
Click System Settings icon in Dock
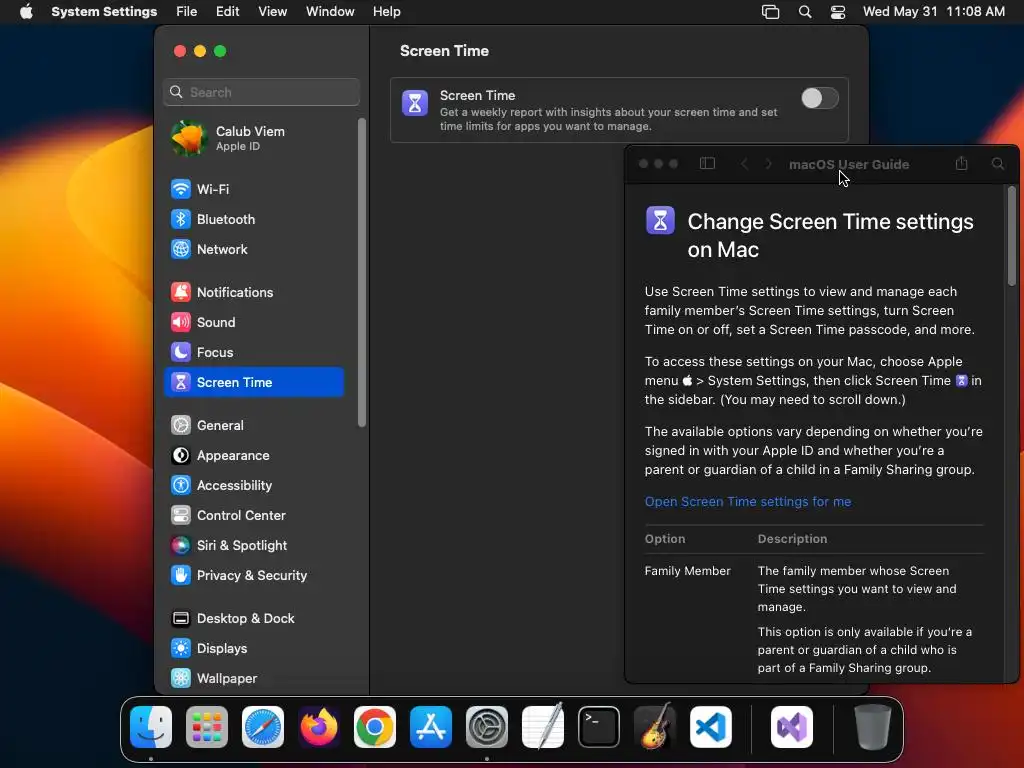[x=487, y=727]
